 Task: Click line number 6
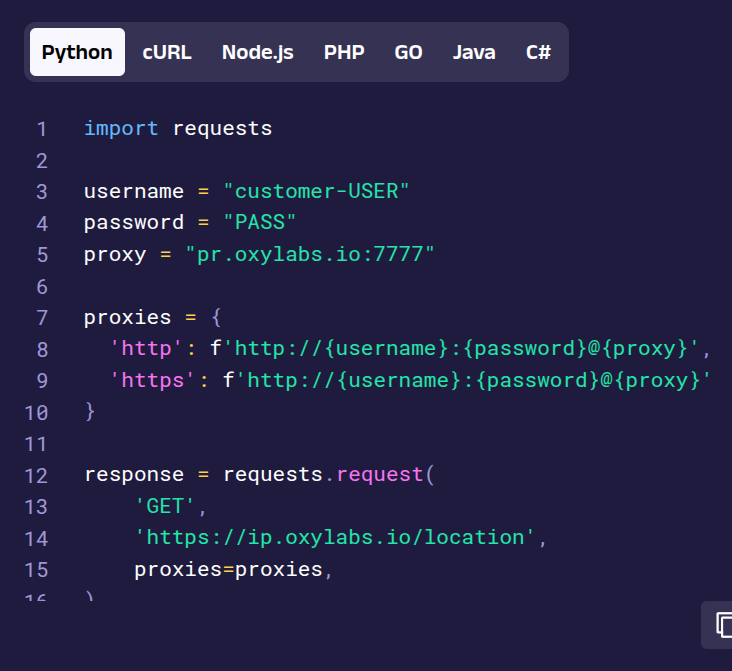coord(42,287)
